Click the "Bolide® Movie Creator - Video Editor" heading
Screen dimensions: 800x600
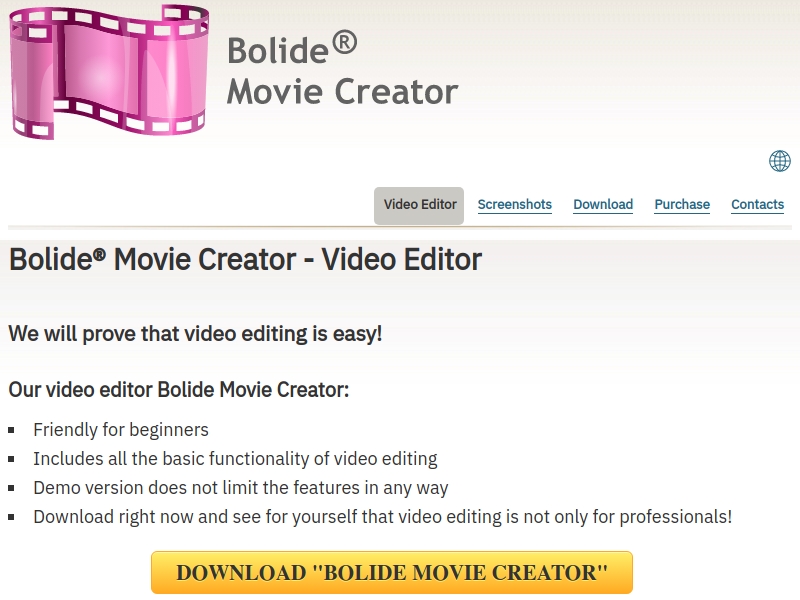point(245,259)
